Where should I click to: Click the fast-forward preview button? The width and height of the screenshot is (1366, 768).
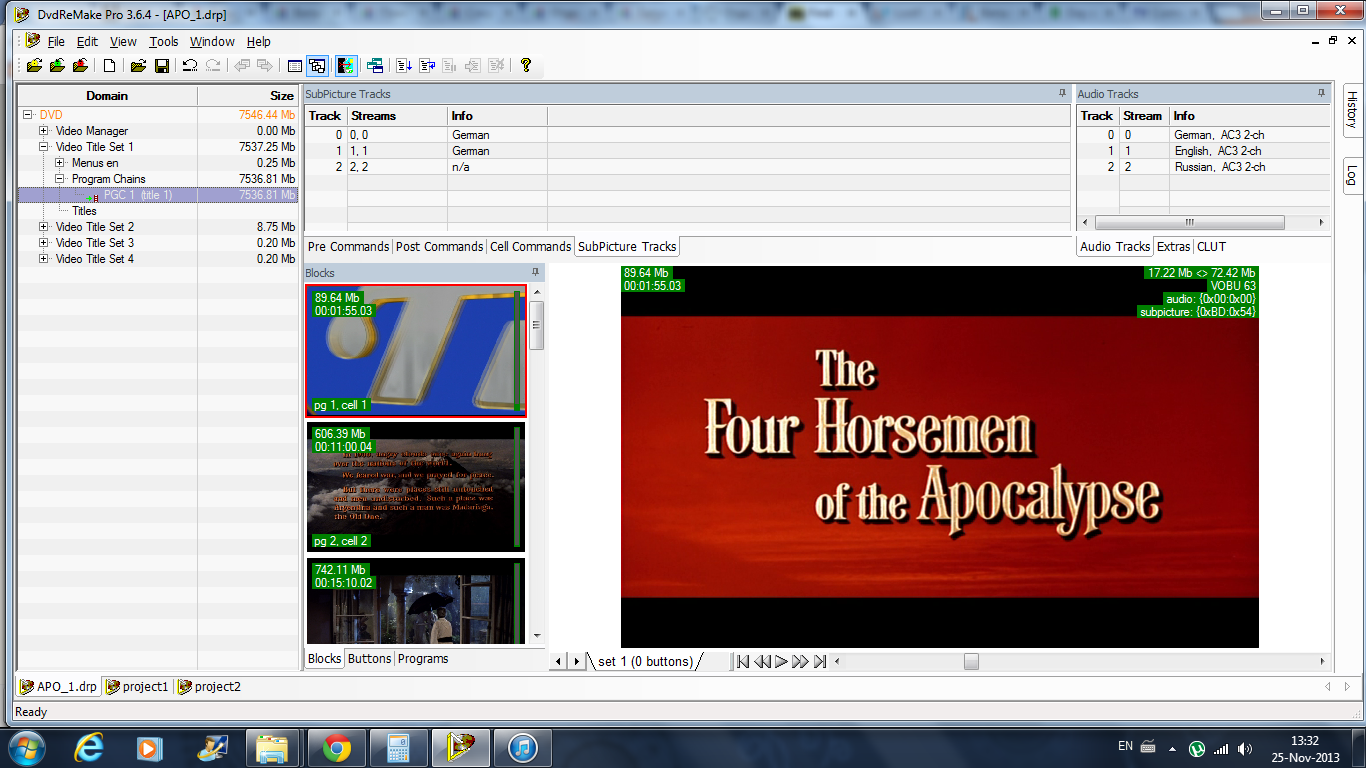(x=800, y=661)
